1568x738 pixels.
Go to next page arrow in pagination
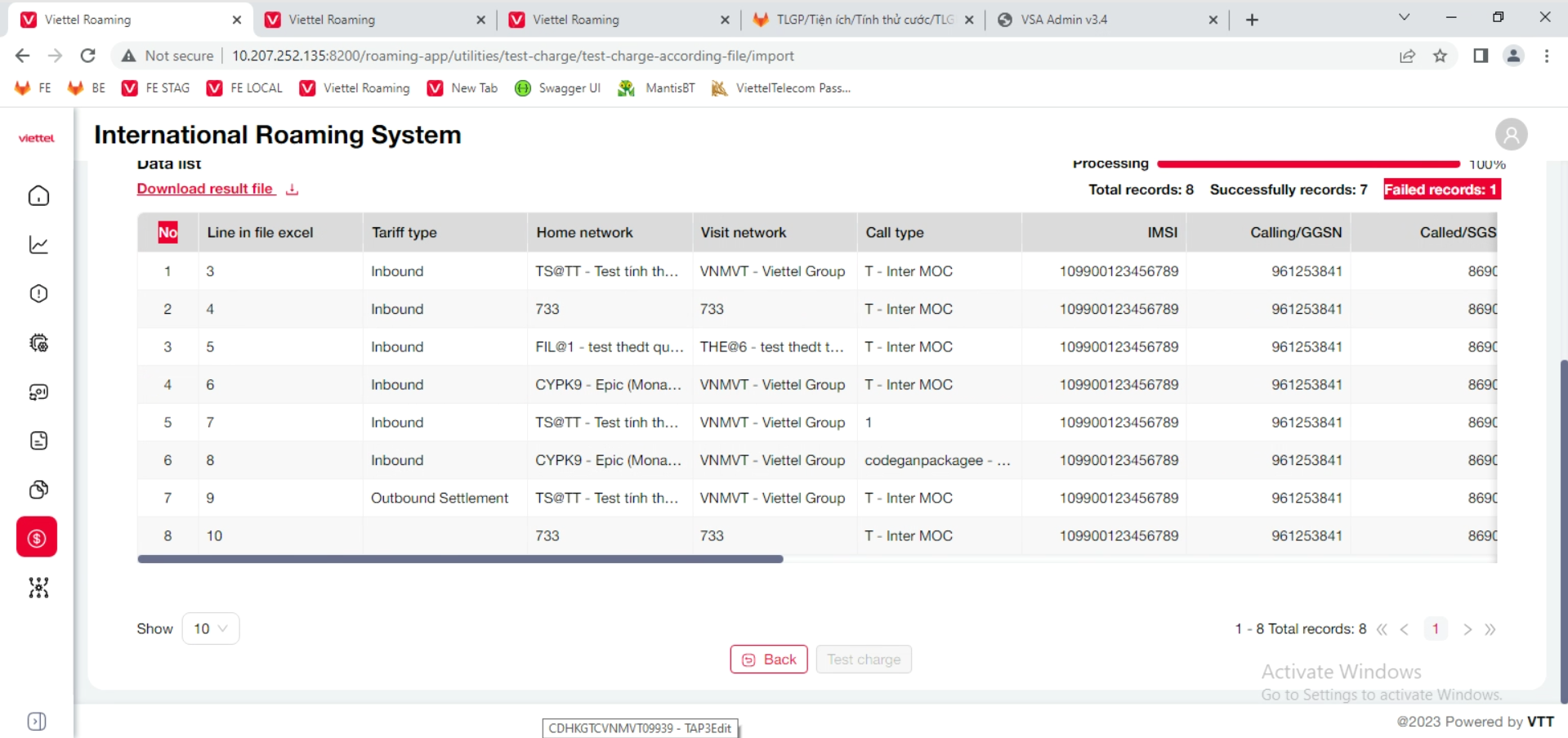1467,629
